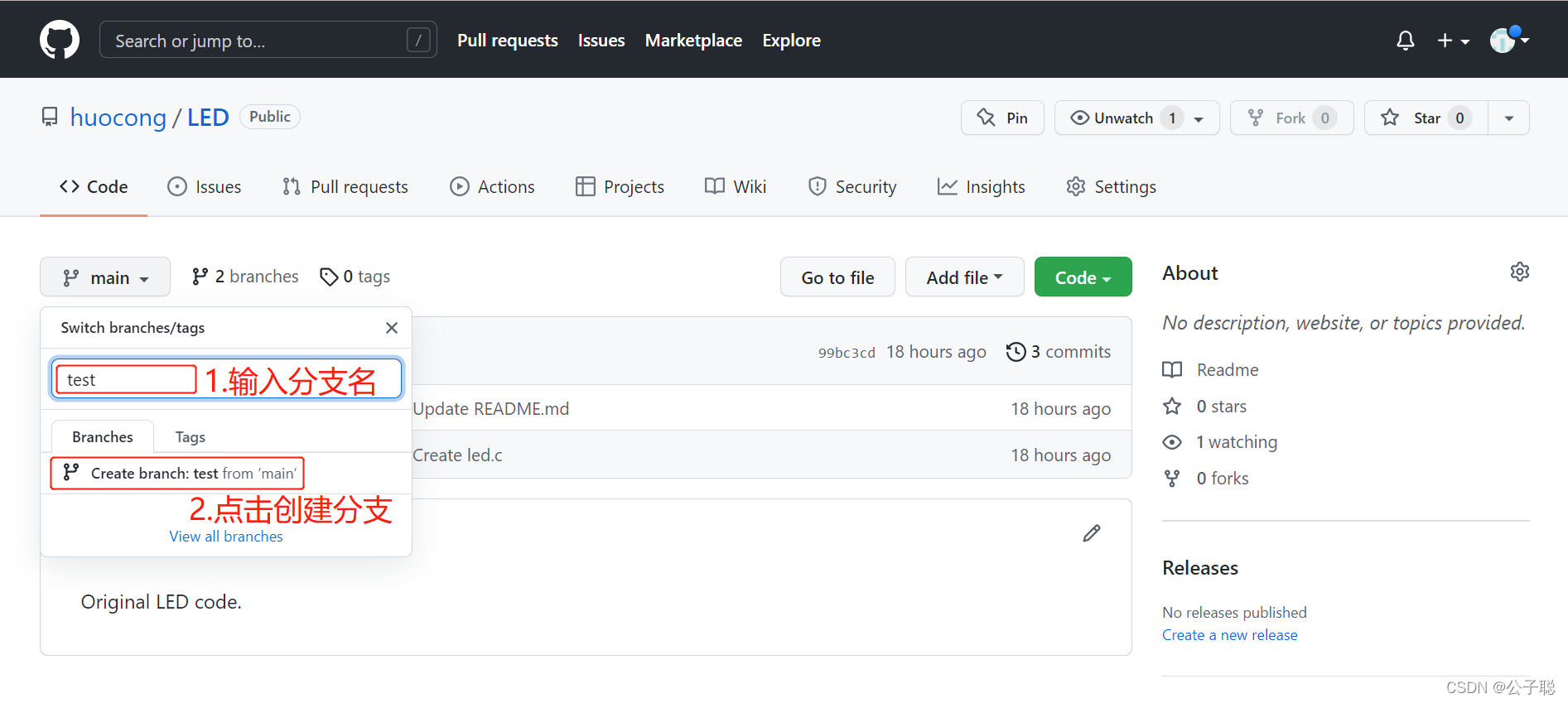
Task: Click Go to file button
Action: tap(837, 277)
